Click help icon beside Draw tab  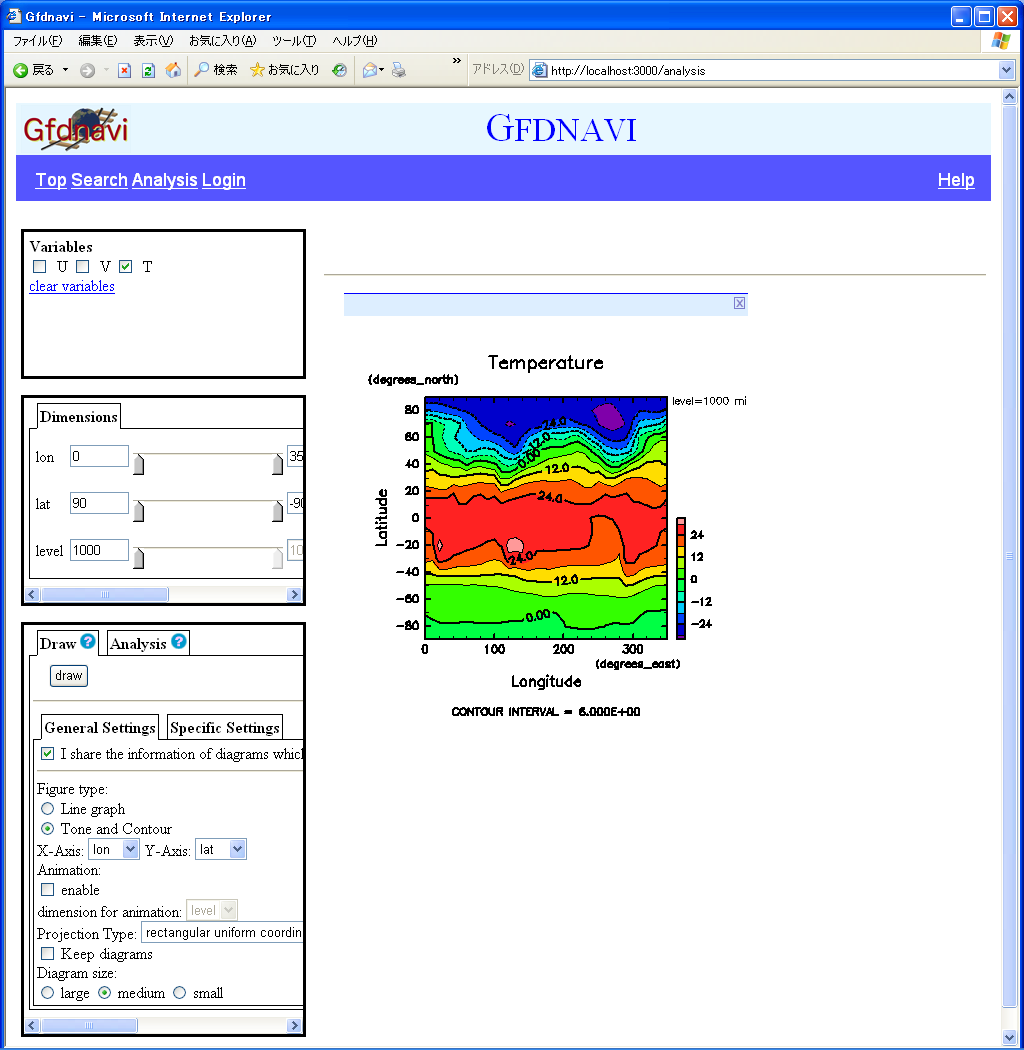(88, 642)
